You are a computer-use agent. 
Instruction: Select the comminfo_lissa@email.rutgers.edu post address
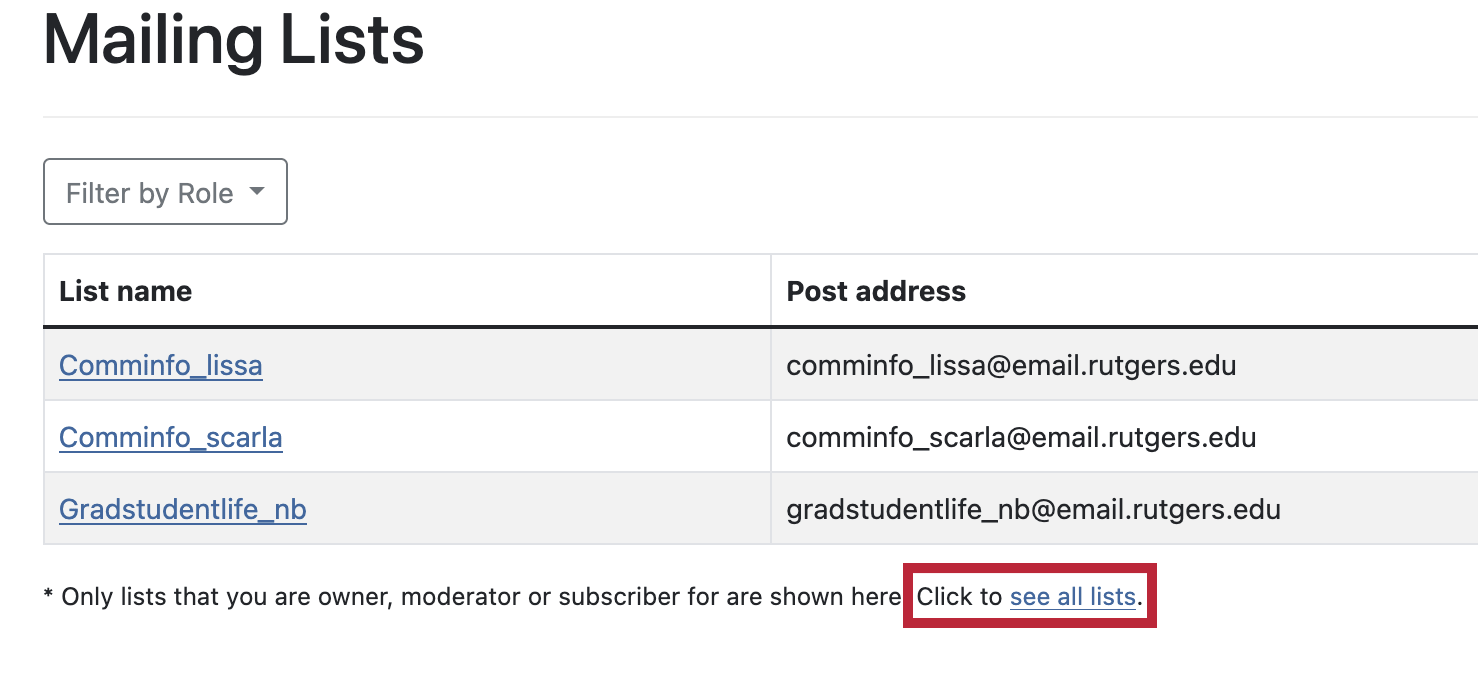[x=1011, y=366]
